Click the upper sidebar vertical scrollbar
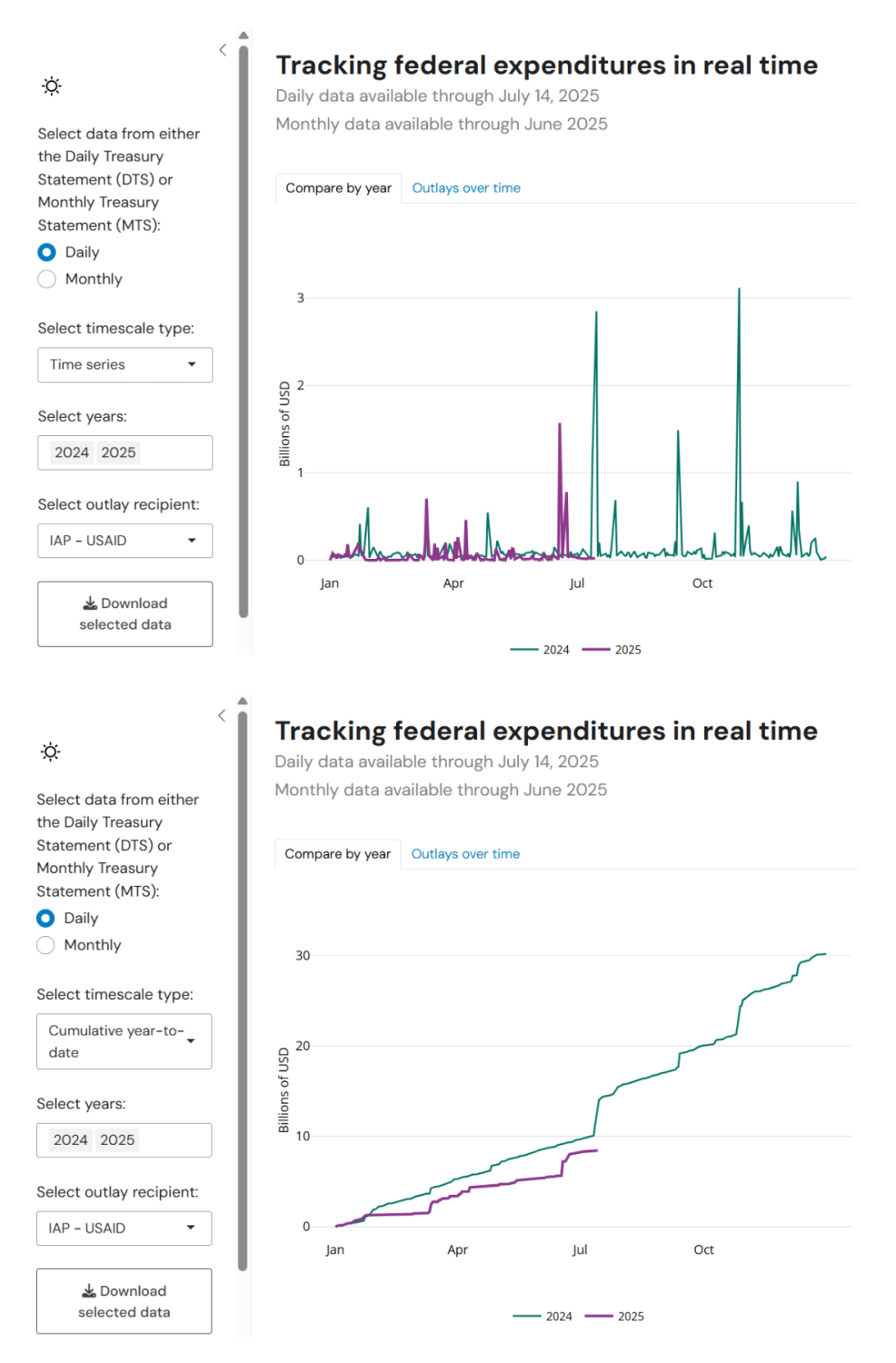Viewport: 896px width, 1363px height. pos(244,327)
